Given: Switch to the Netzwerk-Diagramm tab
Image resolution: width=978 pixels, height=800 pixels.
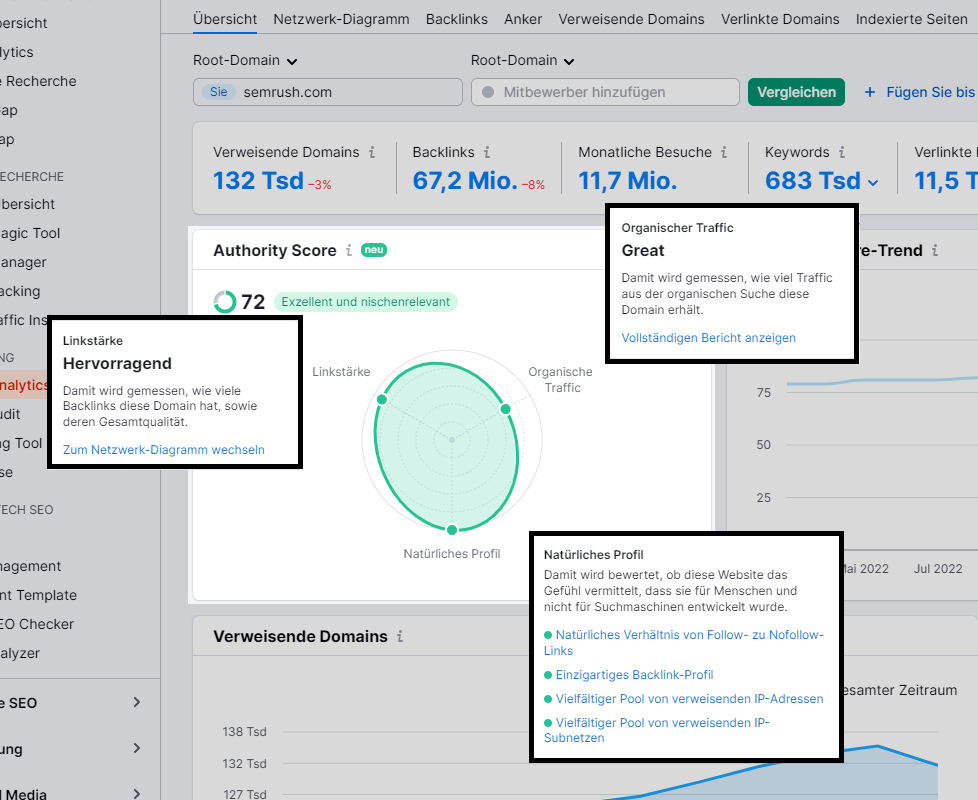Looking at the screenshot, I should point(341,19).
